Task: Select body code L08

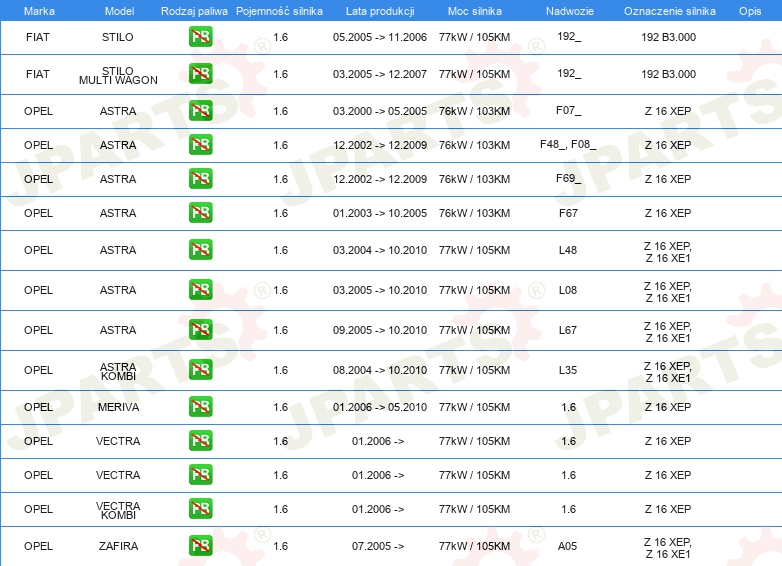Action: (x=568, y=290)
